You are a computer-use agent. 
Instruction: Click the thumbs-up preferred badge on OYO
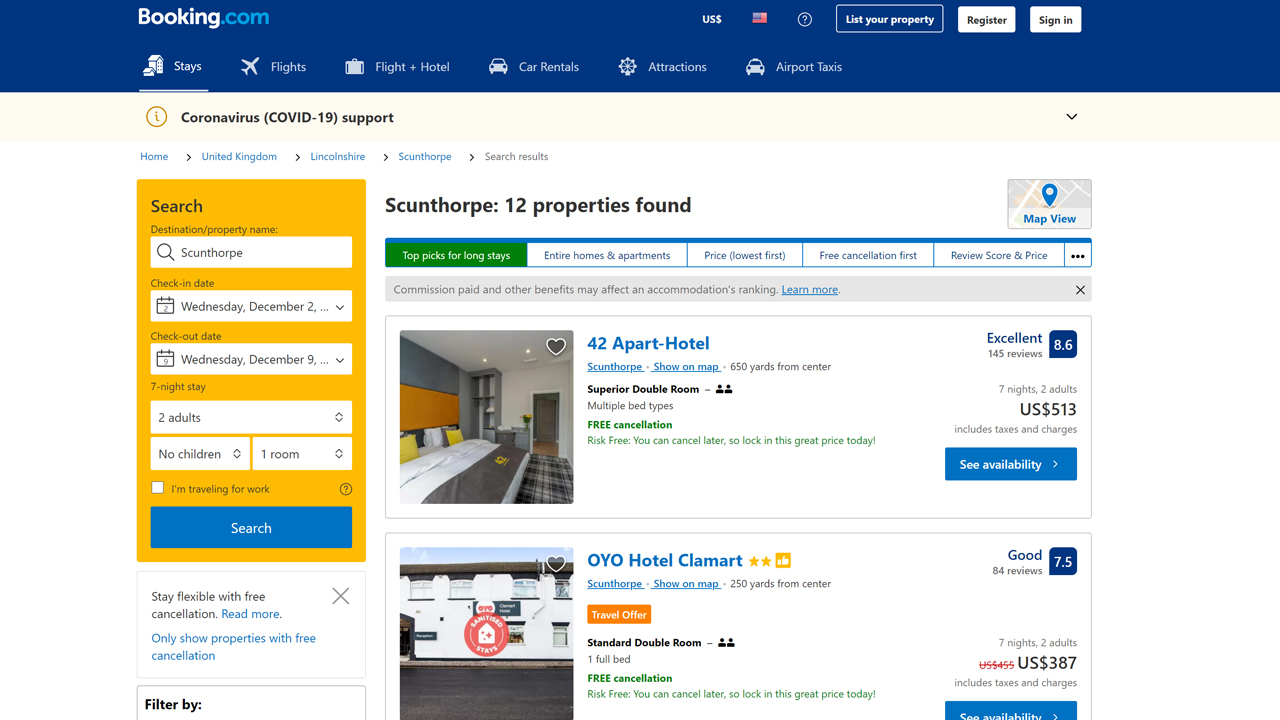click(783, 561)
